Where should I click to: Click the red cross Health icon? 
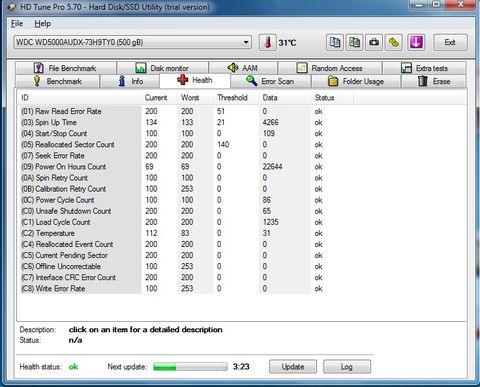coord(182,80)
